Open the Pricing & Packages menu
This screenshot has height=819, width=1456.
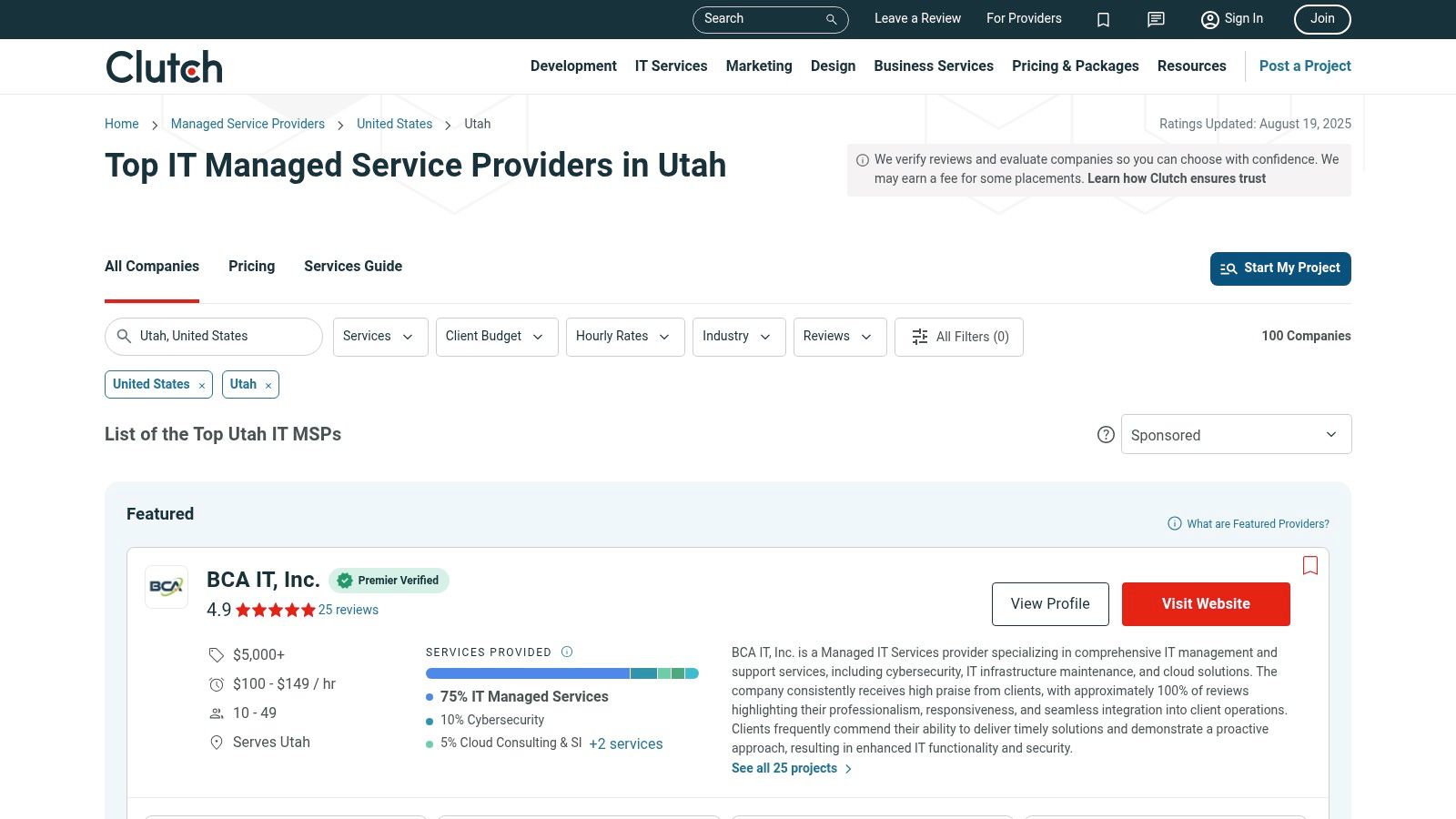tap(1076, 66)
